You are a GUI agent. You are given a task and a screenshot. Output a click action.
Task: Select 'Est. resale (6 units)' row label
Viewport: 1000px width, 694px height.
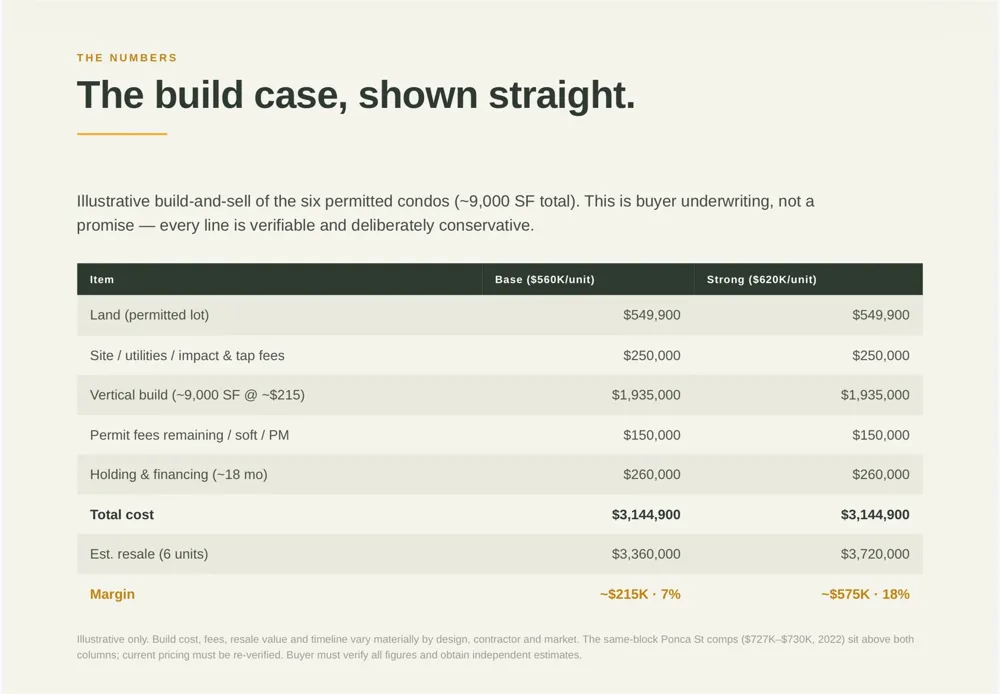click(149, 554)
